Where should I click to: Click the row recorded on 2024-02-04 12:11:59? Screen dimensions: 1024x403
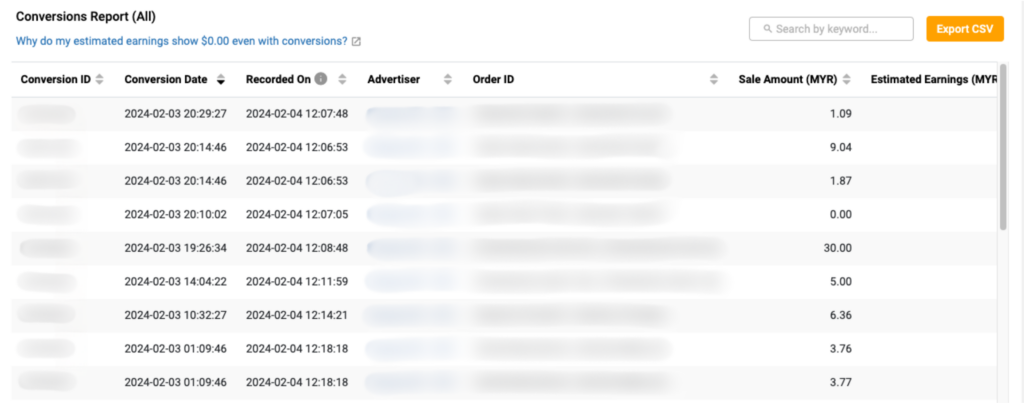(297, 282)
